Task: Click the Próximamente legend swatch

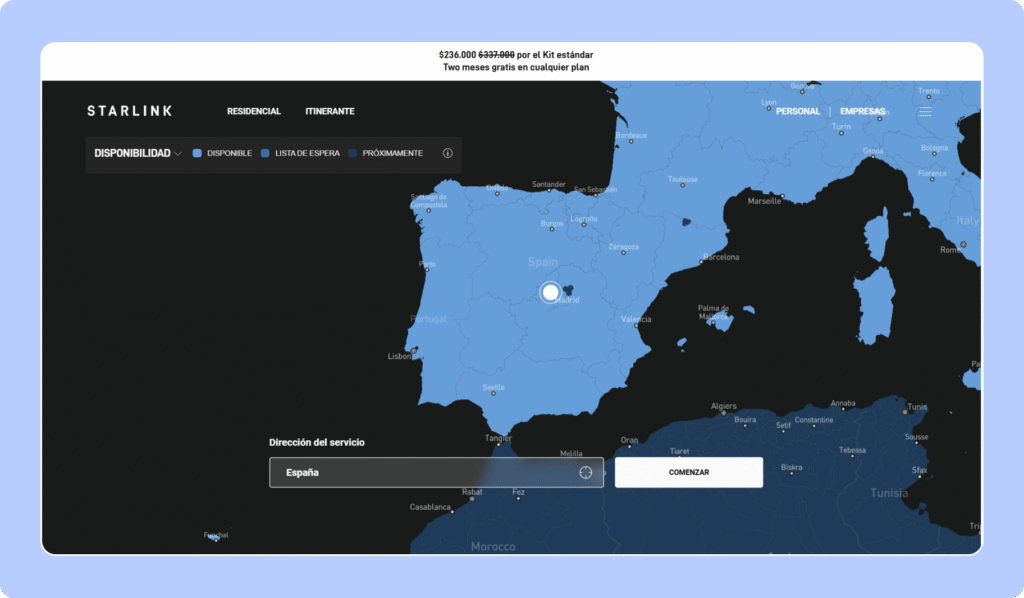Action: click(353, 154)
